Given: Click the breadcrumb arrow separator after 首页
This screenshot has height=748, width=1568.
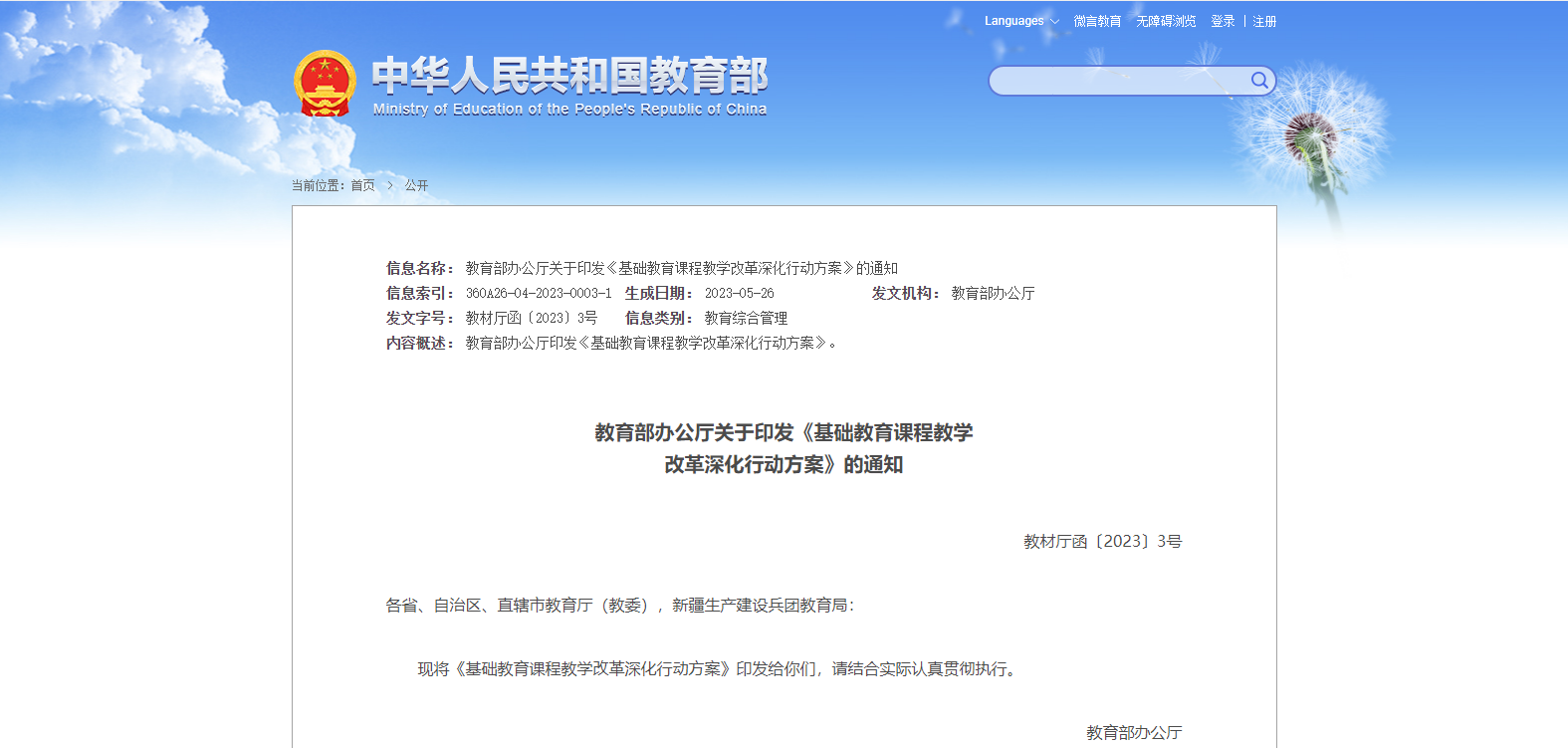Looking at the screenshot, I should click(390, 185).
